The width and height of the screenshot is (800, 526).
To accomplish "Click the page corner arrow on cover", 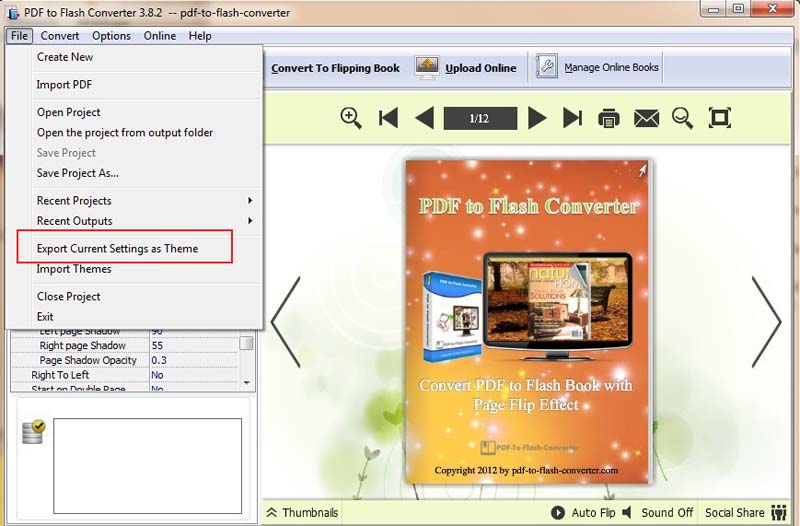I will coord(642,170).
